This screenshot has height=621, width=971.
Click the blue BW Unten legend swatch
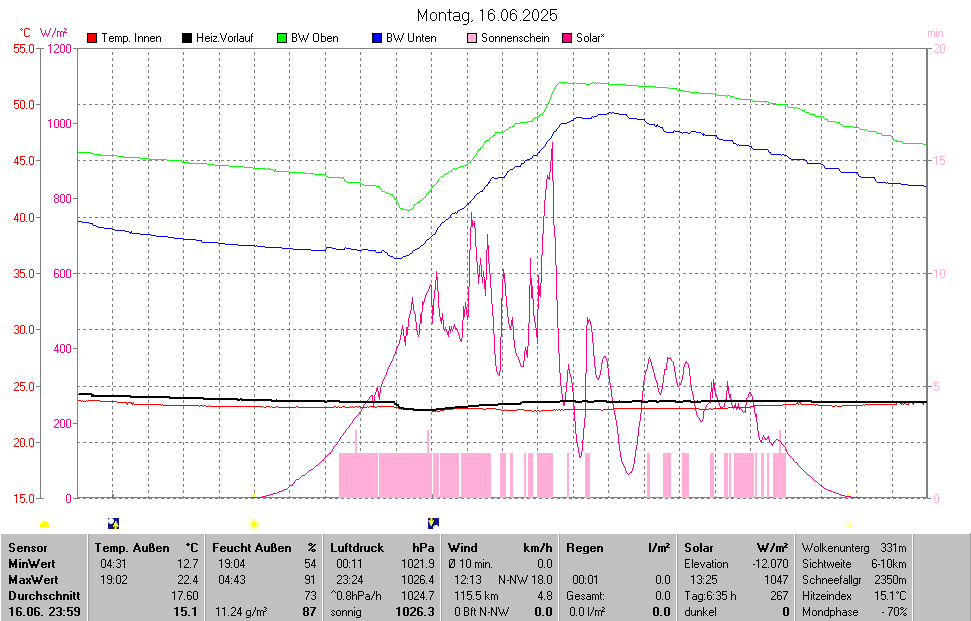click(x=377, y=38)
